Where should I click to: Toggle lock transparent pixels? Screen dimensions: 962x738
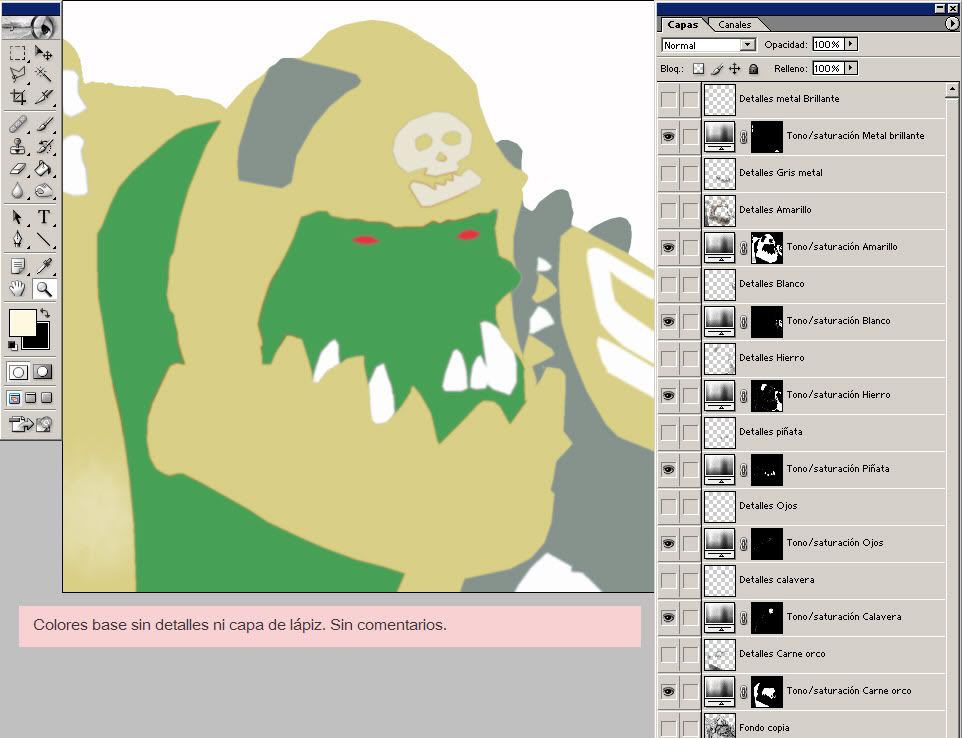pos(698,69)
